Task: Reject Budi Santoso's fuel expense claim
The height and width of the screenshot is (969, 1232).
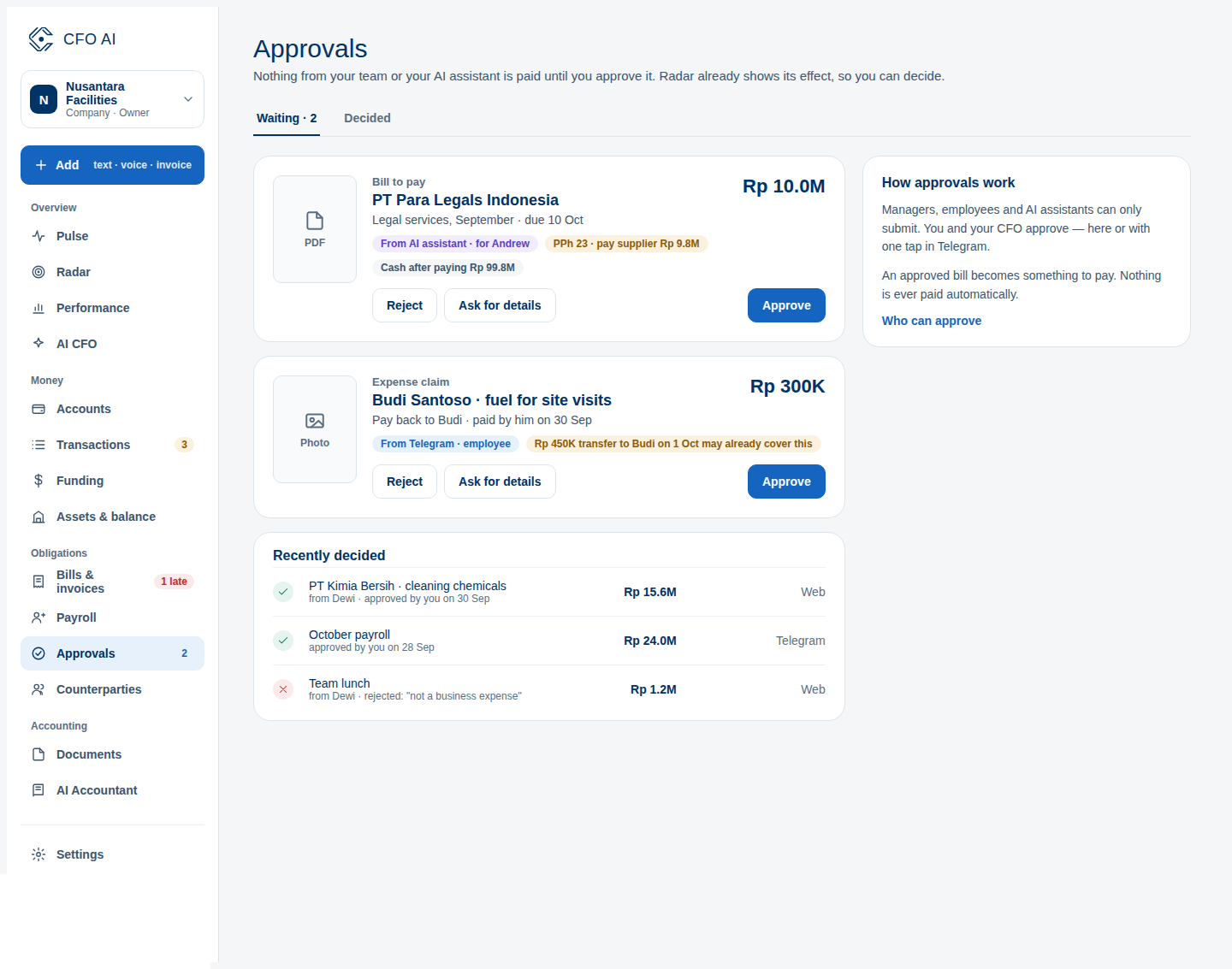Action: click(x=405, y=482)
